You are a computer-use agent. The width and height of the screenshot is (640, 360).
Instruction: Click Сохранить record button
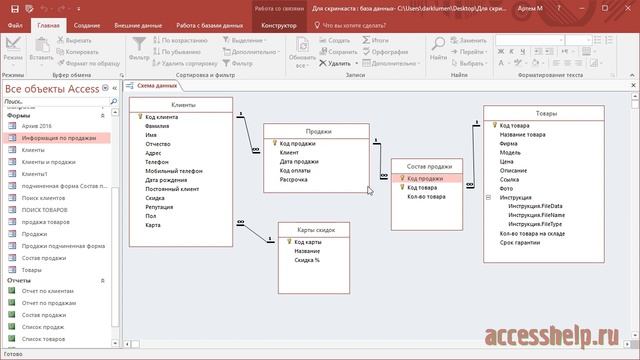338,52
